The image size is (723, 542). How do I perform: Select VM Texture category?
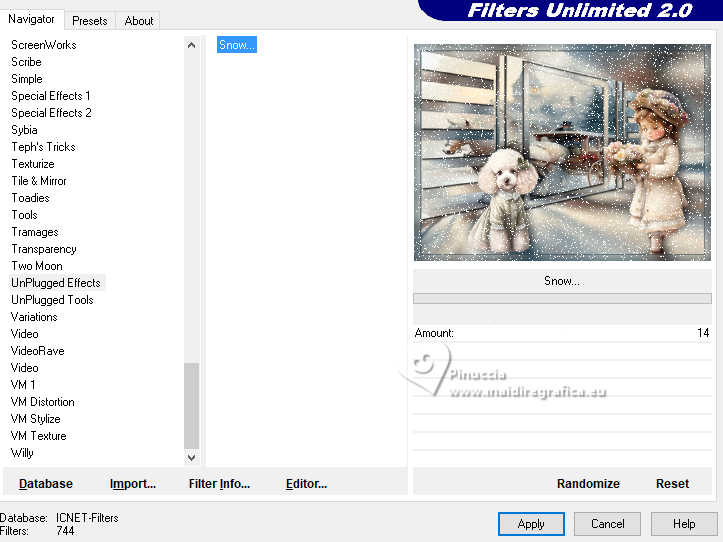[39, 436]
